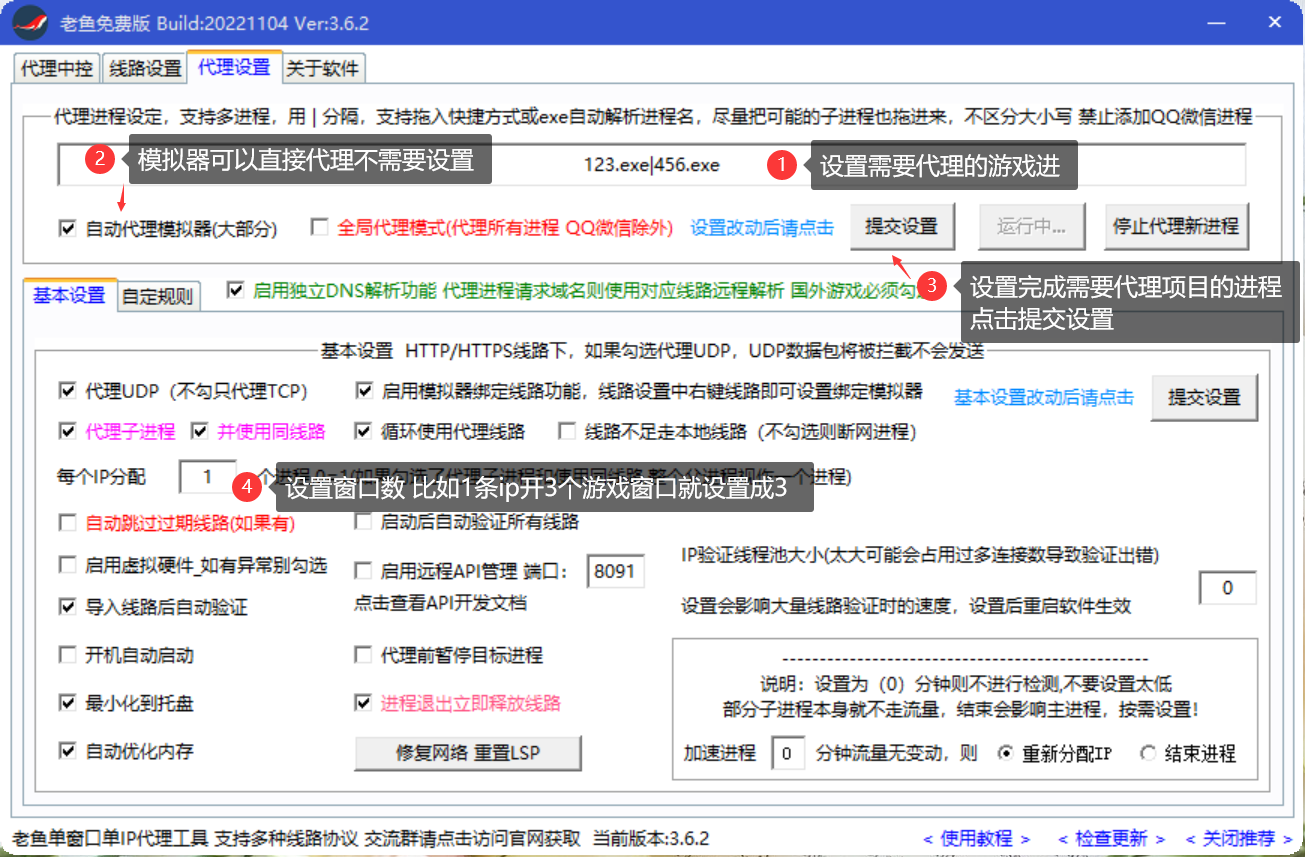Viewport: 1305px width, 857px height.
Task: Click the API port field showing 8091
Action: [x=614, y=572]
